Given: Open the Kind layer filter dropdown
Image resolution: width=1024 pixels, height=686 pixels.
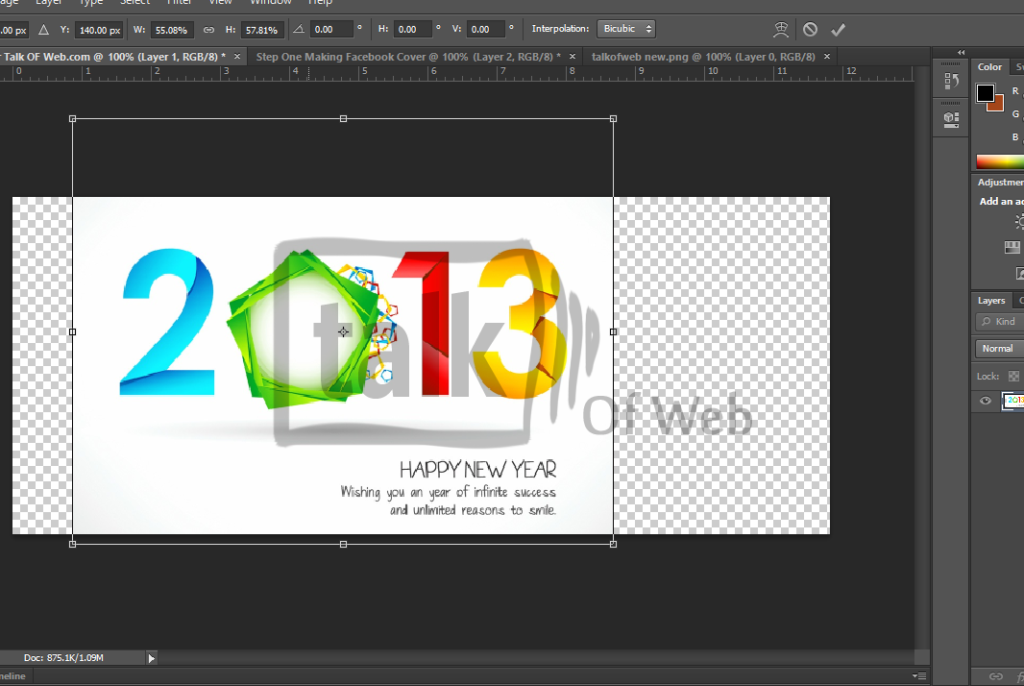Looking at the screenshot, I should click(999, 321).
